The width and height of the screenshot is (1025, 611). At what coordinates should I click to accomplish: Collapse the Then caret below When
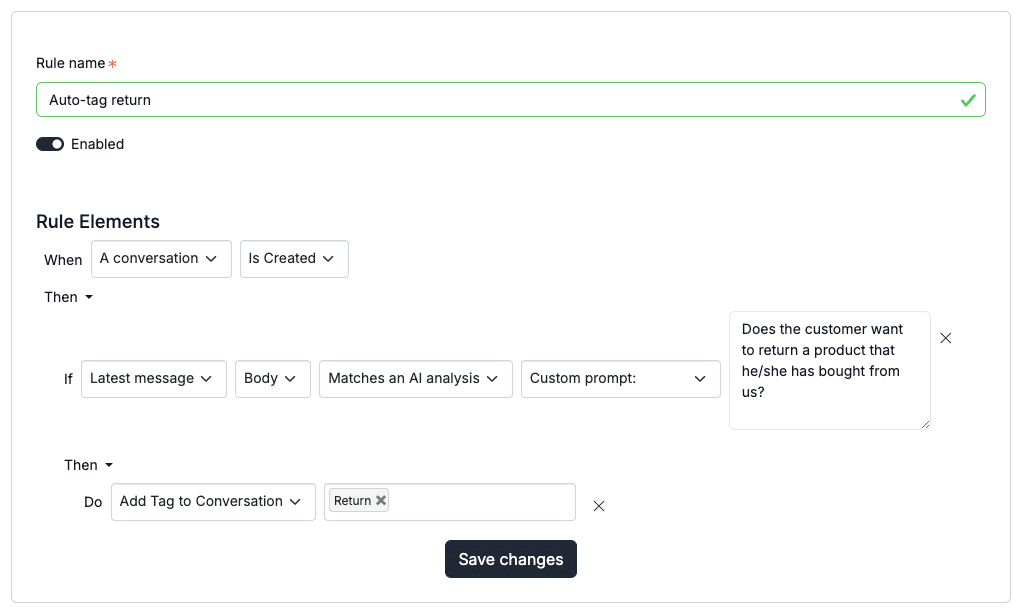[x=88, y=297]
